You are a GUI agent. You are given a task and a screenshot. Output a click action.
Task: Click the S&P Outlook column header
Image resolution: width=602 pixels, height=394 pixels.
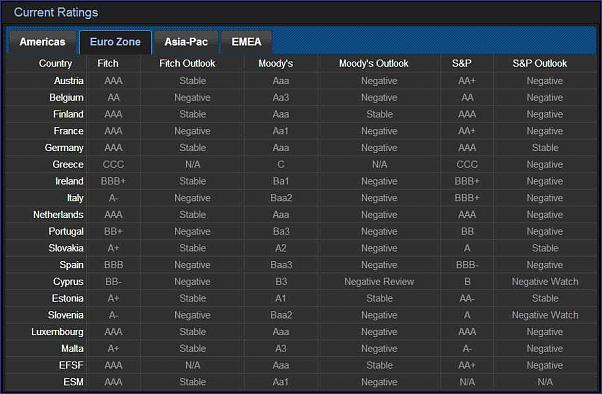[540, 64]
